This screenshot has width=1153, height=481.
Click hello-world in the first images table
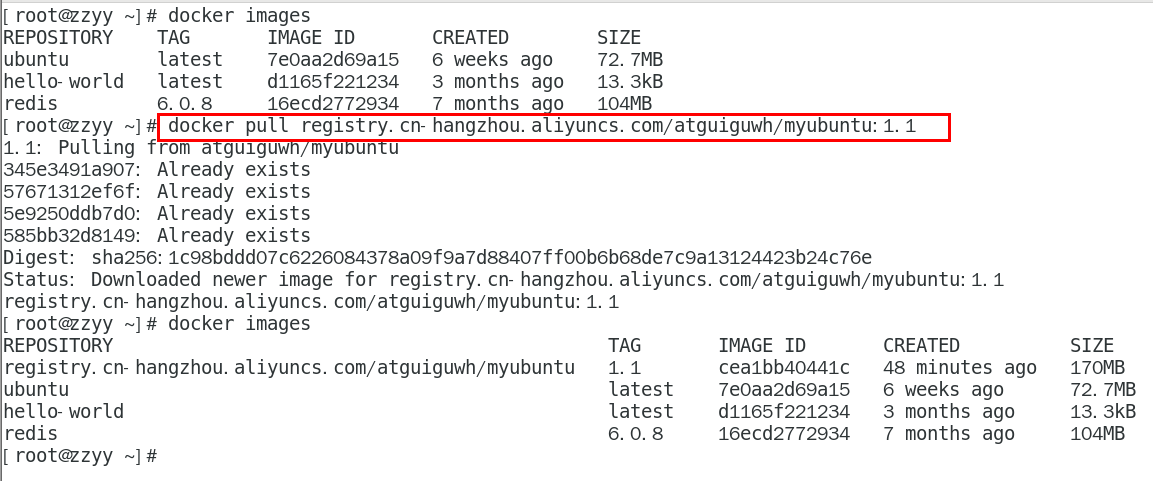(63, 82)
